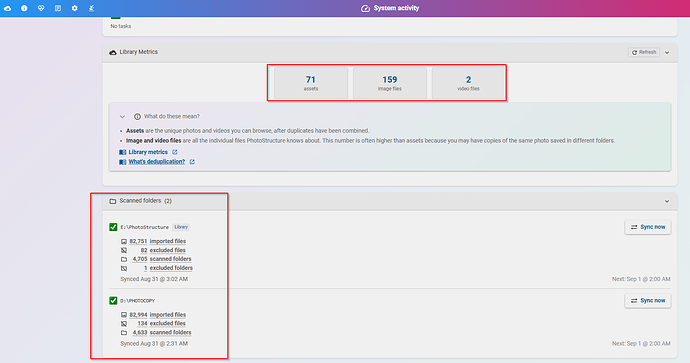The height and width of the screenshot is (363, 690).
Task: Click the 'No tasks' text
Action: [x=121, y=26]
